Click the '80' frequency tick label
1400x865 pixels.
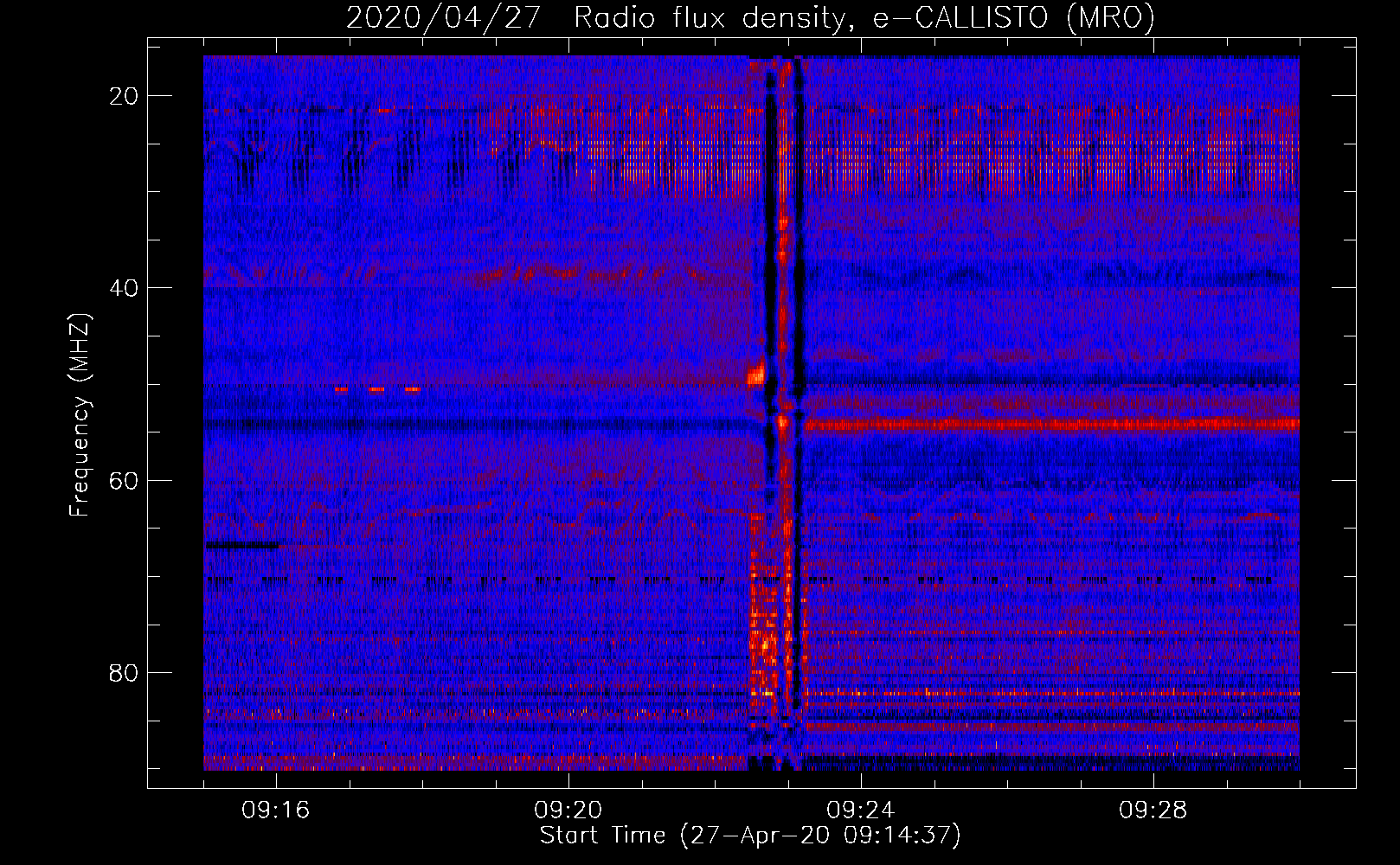124,672
